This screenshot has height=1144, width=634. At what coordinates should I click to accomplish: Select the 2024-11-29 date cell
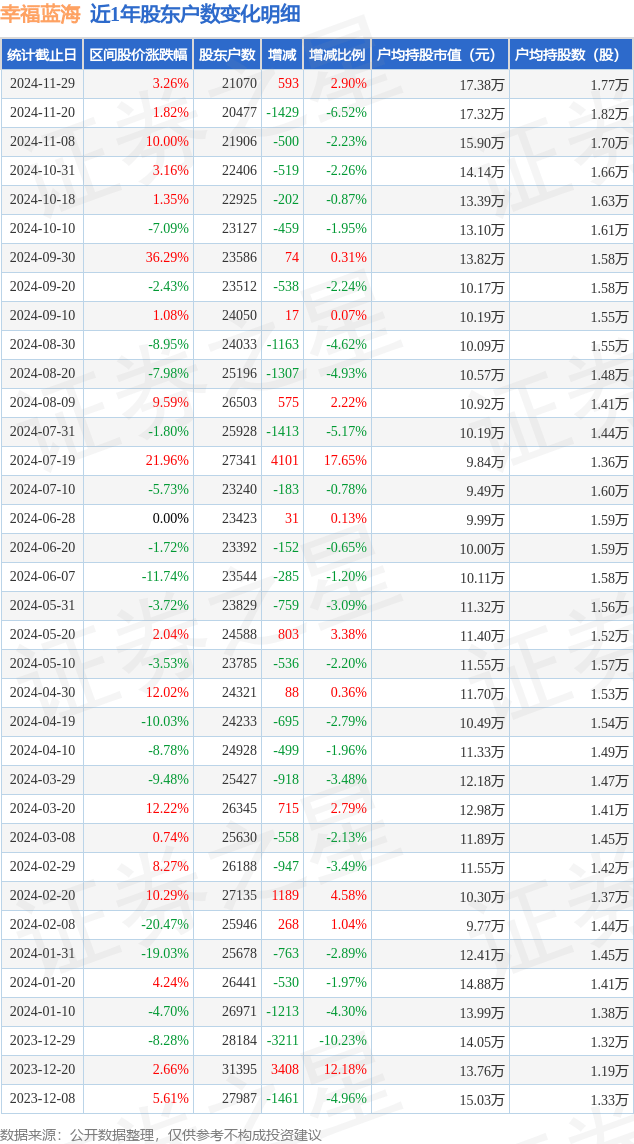point(42,84)
